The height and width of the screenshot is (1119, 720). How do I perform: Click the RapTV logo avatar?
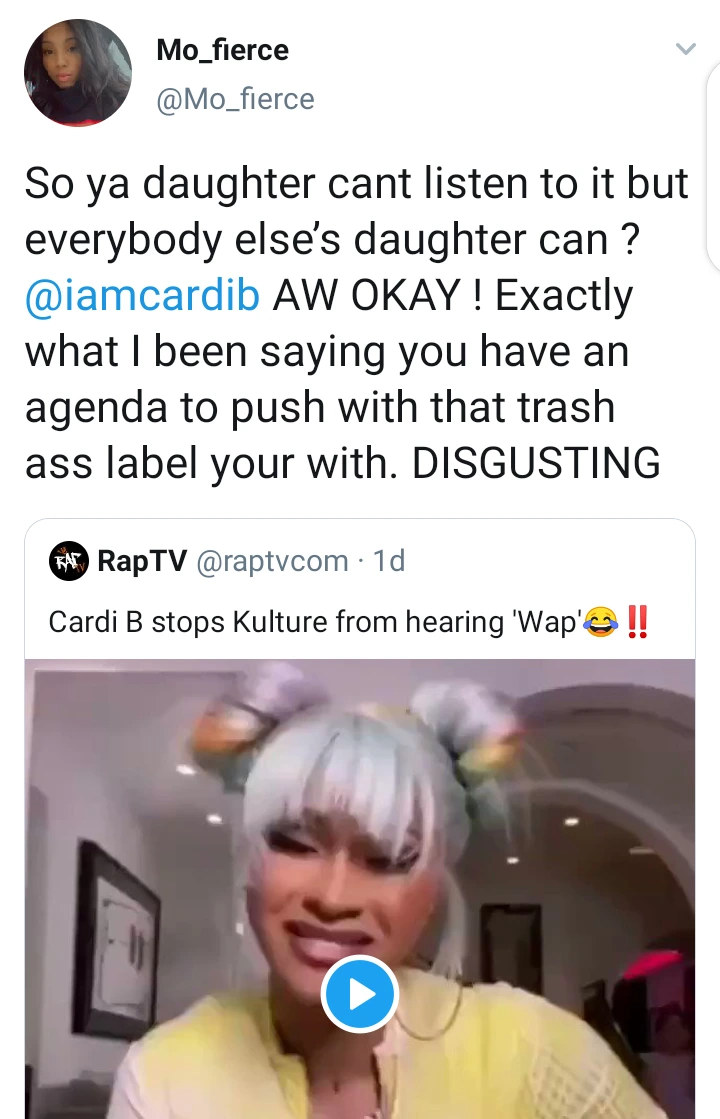[x=69, y=561]
